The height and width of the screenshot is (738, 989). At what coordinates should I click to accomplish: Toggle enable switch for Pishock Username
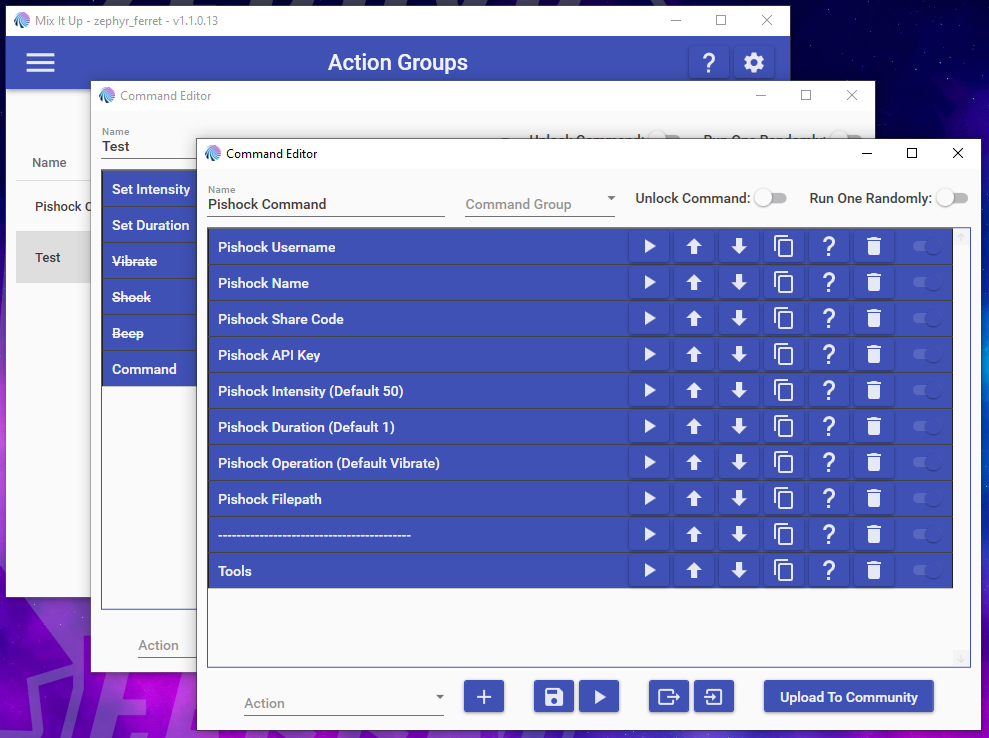(x=927, y=247)
